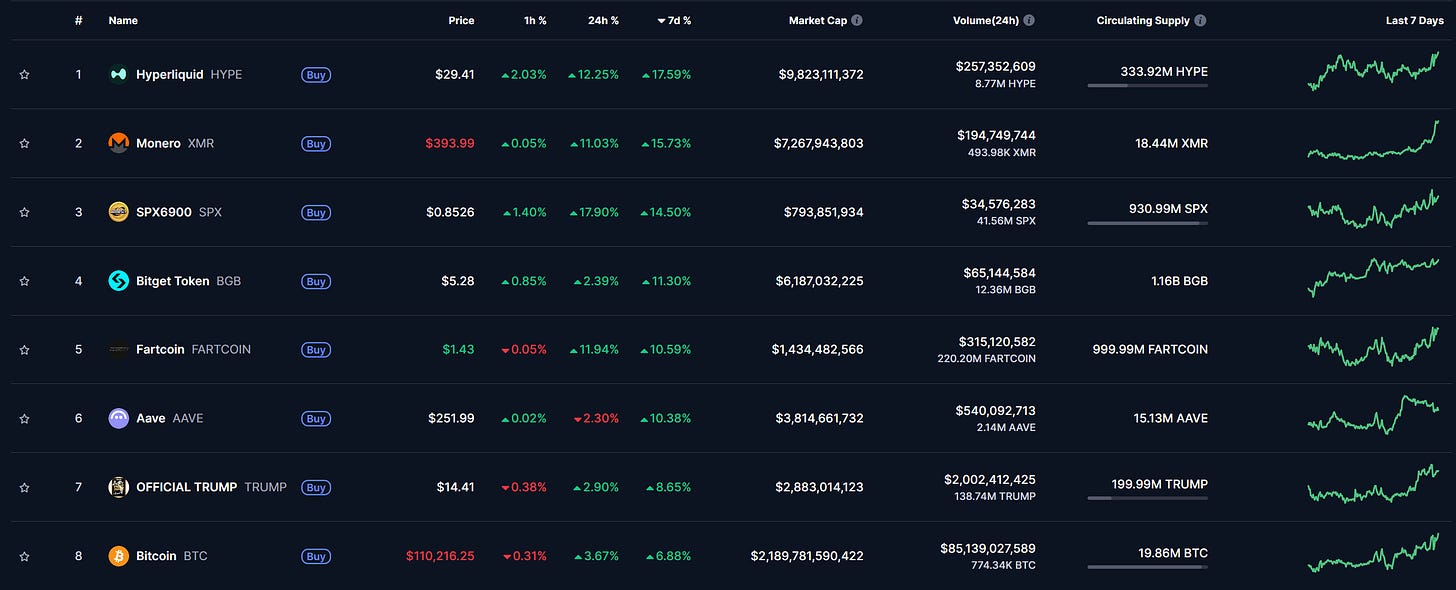Star Monero to add it to the watchlist

pos(24,144)
